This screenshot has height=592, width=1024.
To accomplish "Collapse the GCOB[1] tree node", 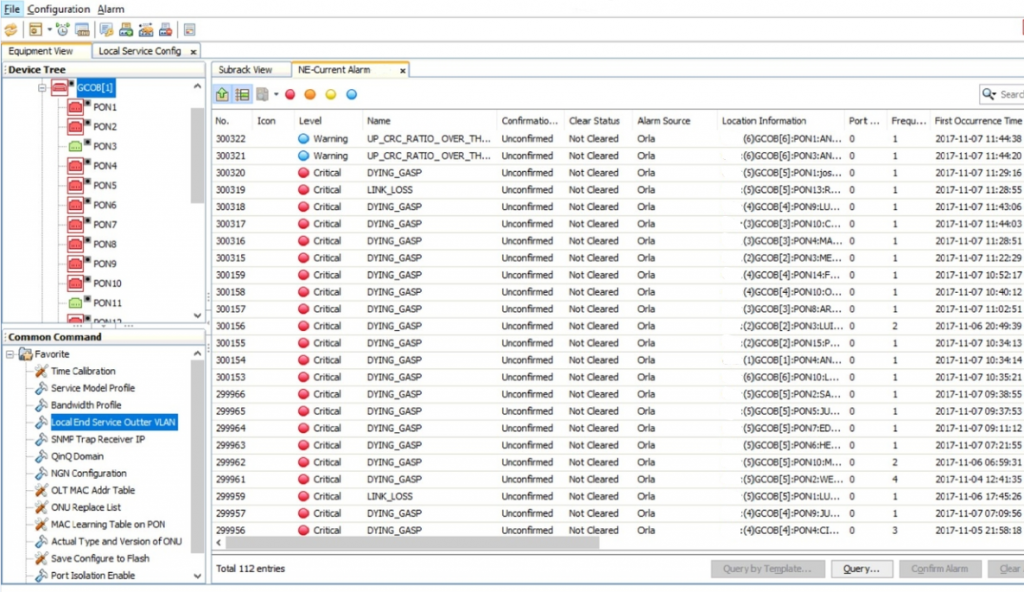I will pyautogui.click(x=43, y=88).
